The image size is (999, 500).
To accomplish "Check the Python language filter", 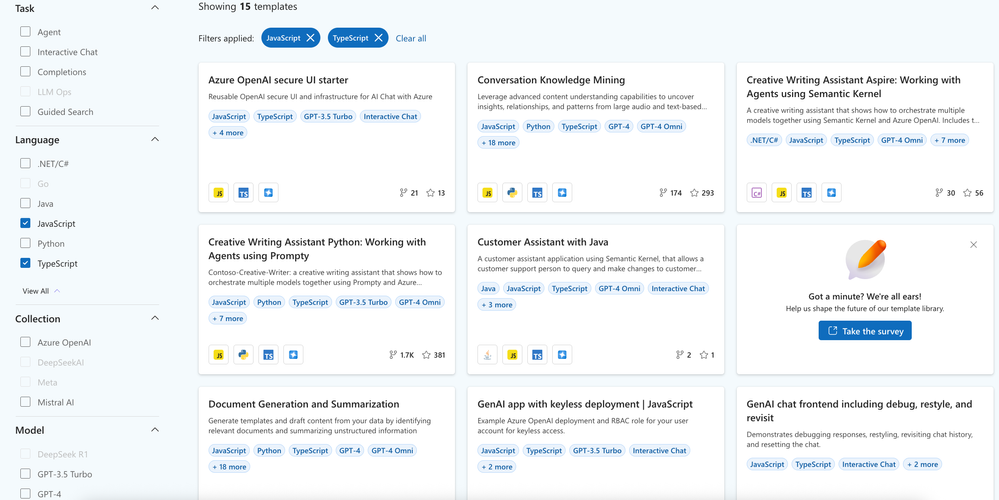I will 25,243.
